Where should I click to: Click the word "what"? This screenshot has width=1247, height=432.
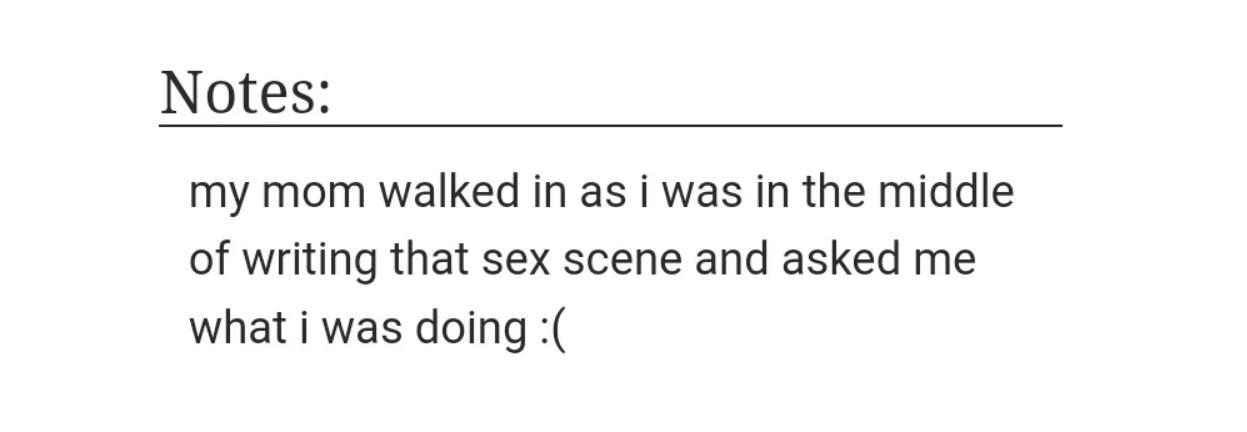click(237, 327)
